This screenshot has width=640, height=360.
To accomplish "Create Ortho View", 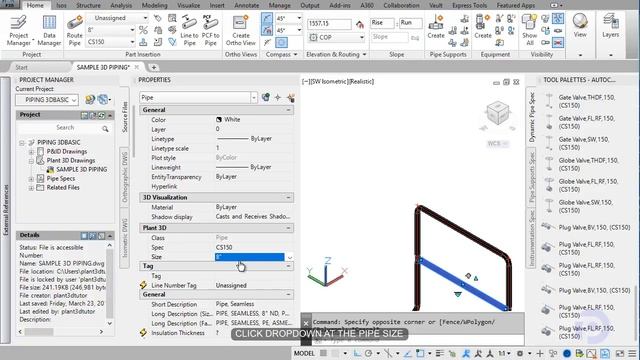I will pyautogui.click(x=240, y=30).
